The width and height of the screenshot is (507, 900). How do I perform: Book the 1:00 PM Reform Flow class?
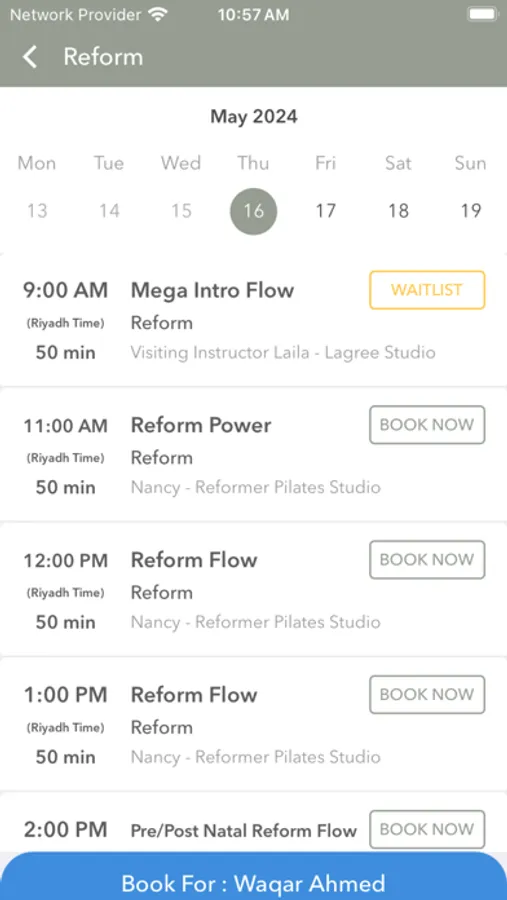[x=427, y=695]
